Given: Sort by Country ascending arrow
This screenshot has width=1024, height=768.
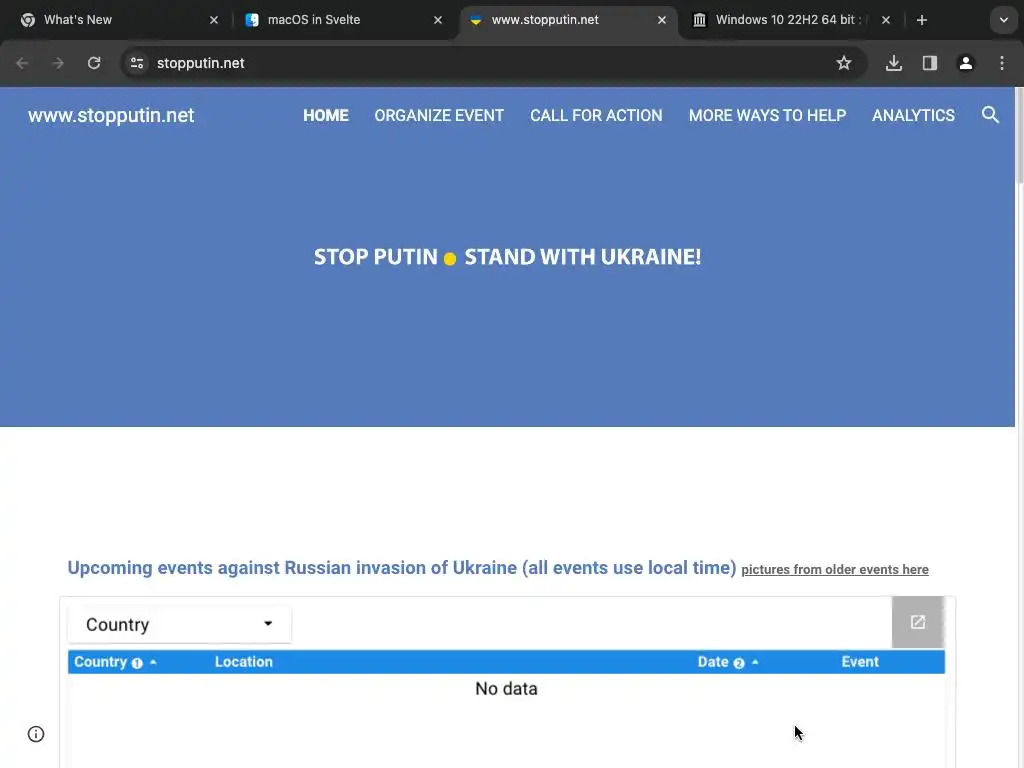Looking at the screenshot, I should 153,662.
